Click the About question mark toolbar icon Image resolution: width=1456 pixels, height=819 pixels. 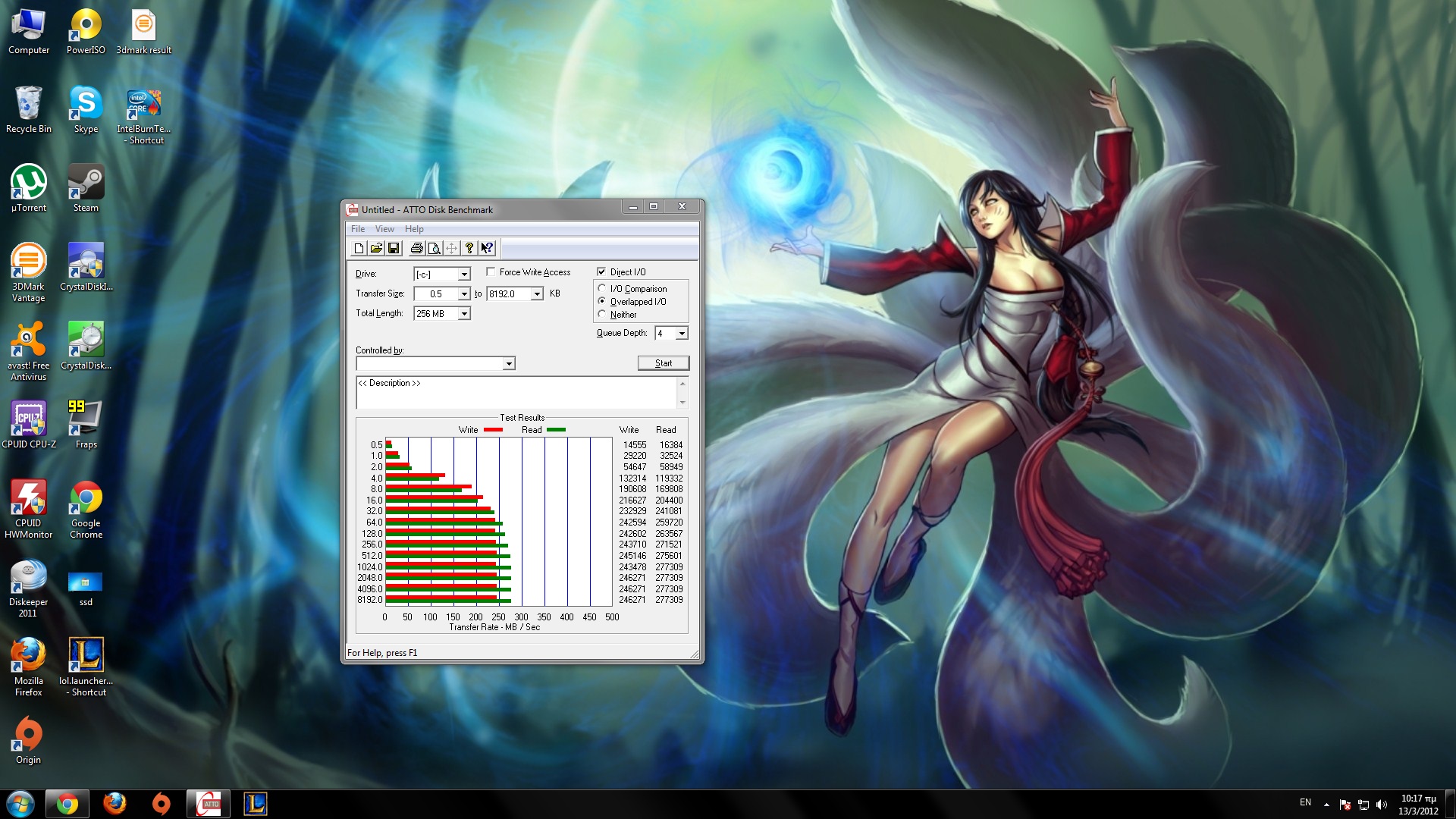tap(469, 248)
